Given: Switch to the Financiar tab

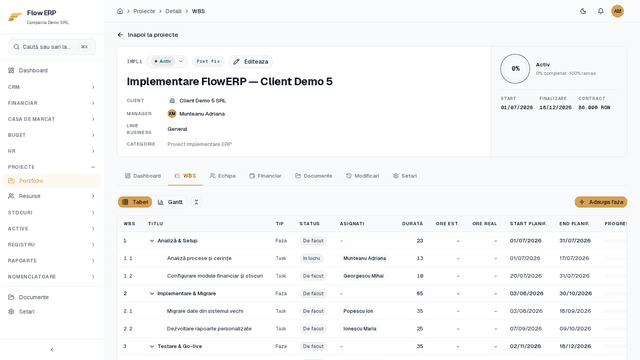Looking at the screenshot, I should 265,176.
